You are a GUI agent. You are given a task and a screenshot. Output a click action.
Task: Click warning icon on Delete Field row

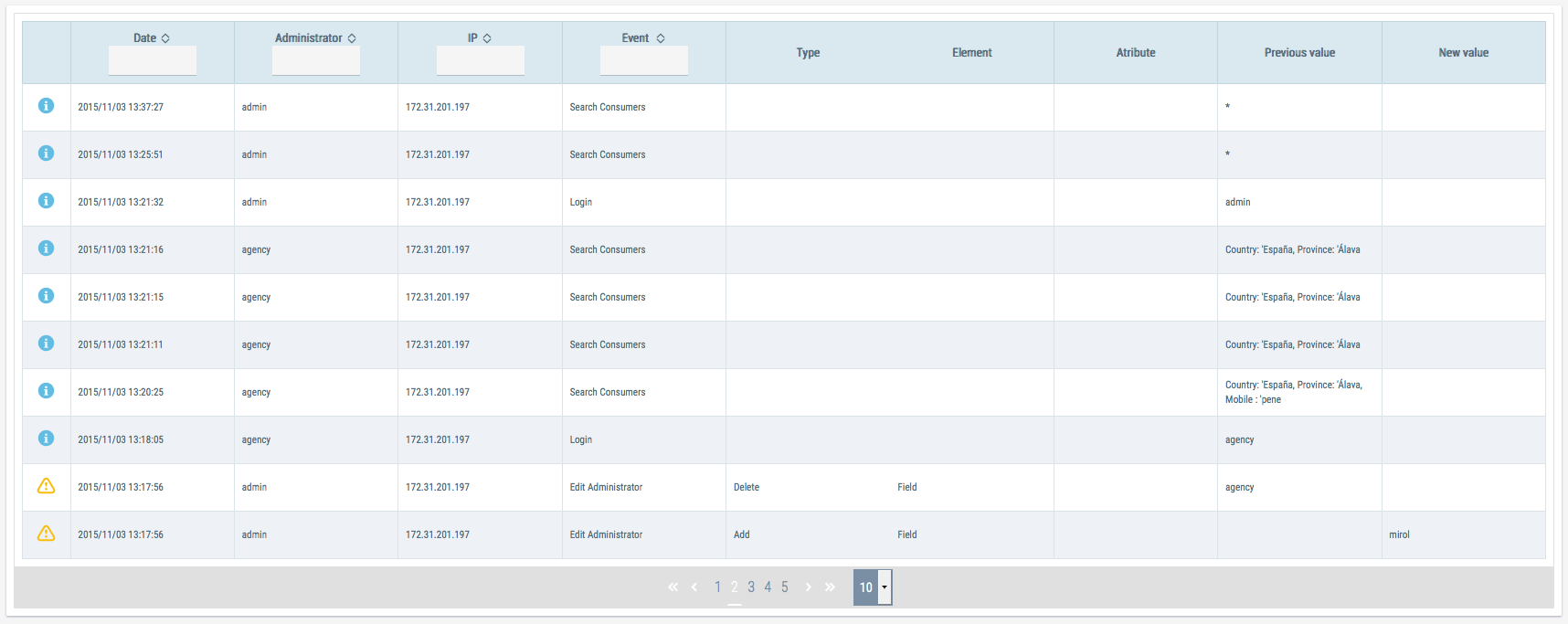[x=46, y=486]
